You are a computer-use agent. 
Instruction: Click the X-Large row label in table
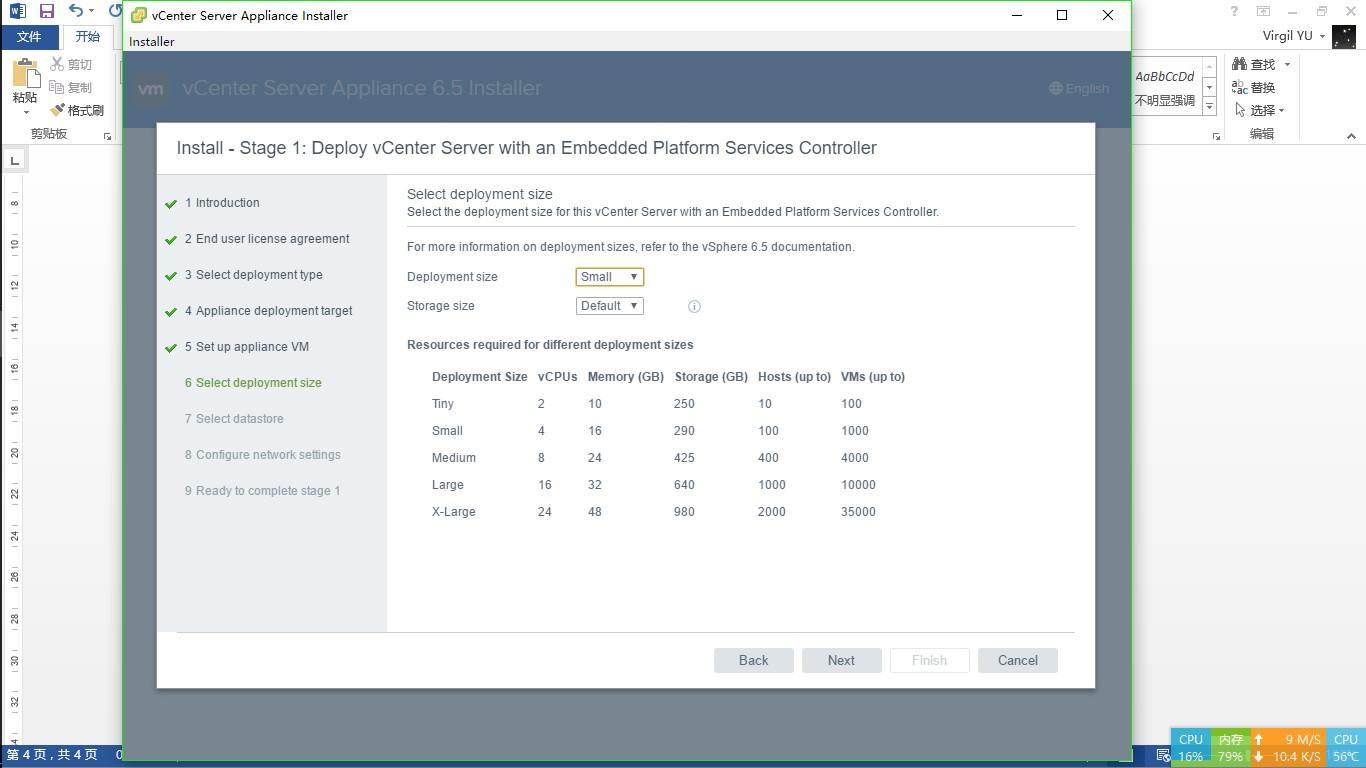point(454,512)
